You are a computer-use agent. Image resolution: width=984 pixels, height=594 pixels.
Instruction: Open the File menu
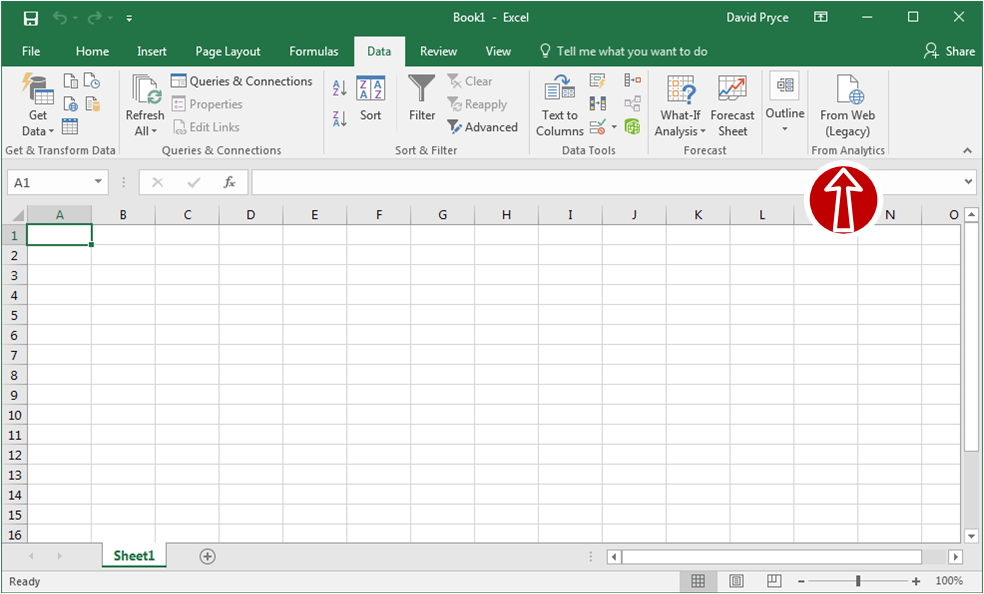tap(31, 51)
